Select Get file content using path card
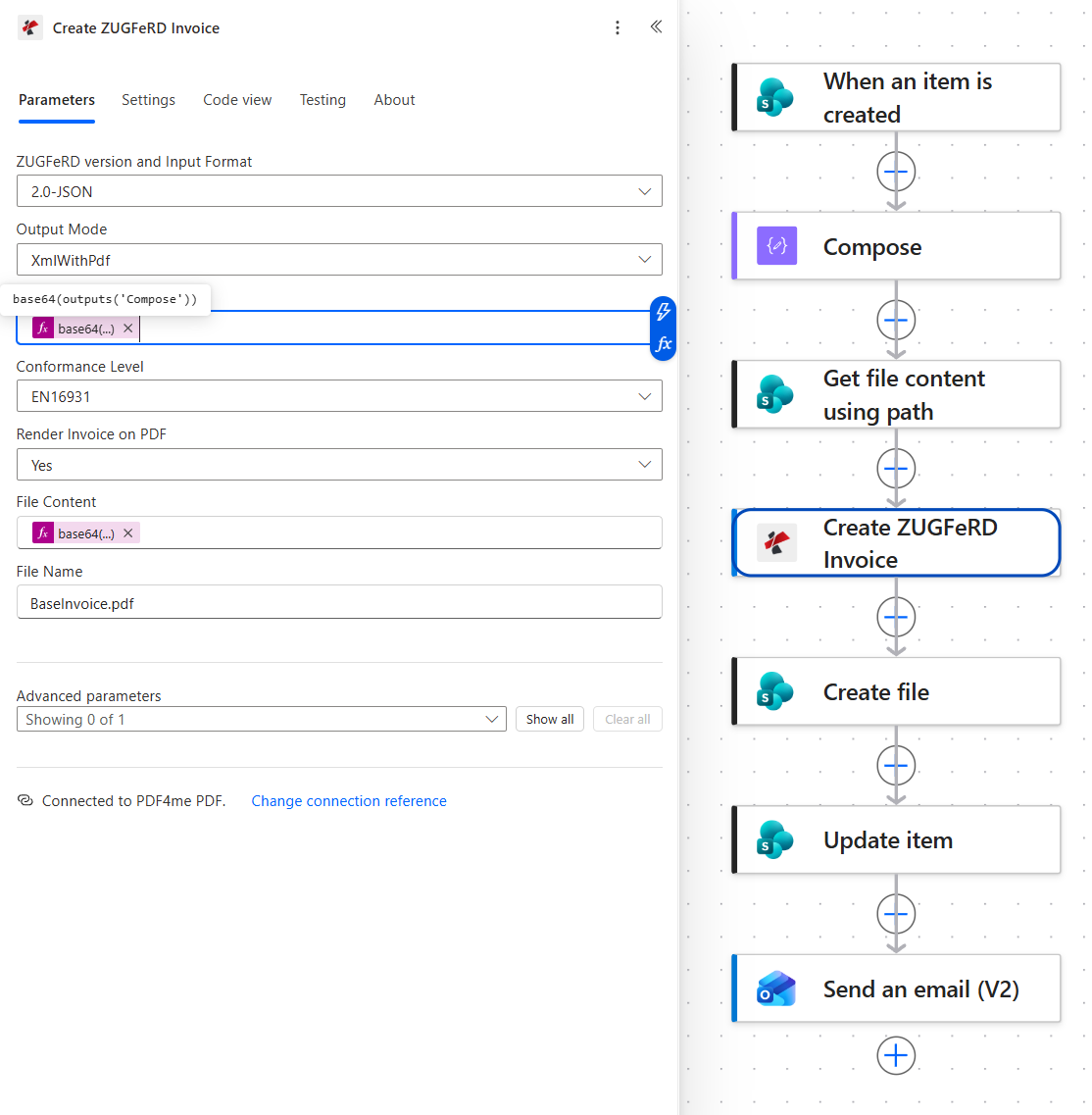Image resolution: width=1092 pixels, height=1115 pixels. (x=897, y=394)
